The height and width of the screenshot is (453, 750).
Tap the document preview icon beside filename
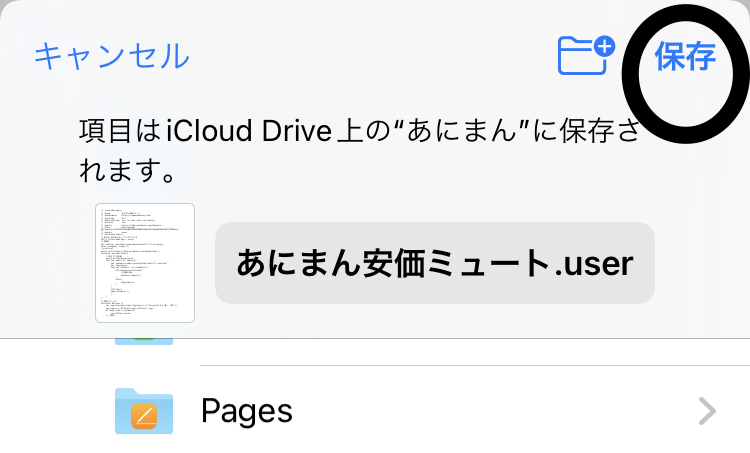click(x=145, y=263)
